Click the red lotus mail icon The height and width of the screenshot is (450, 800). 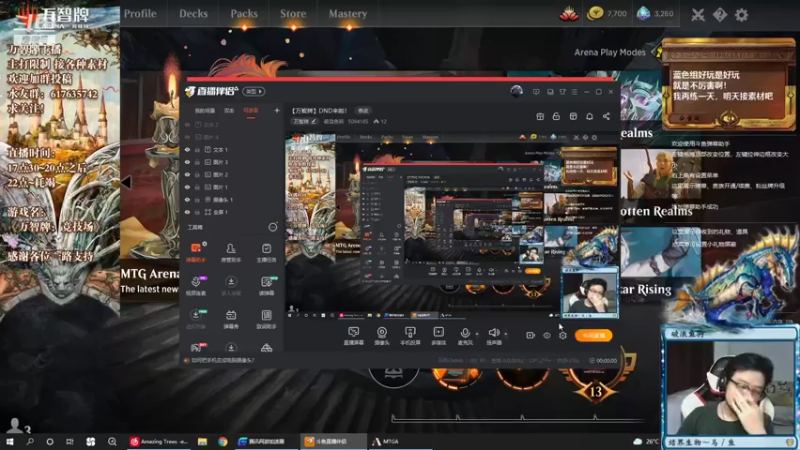tap(568, 14)
